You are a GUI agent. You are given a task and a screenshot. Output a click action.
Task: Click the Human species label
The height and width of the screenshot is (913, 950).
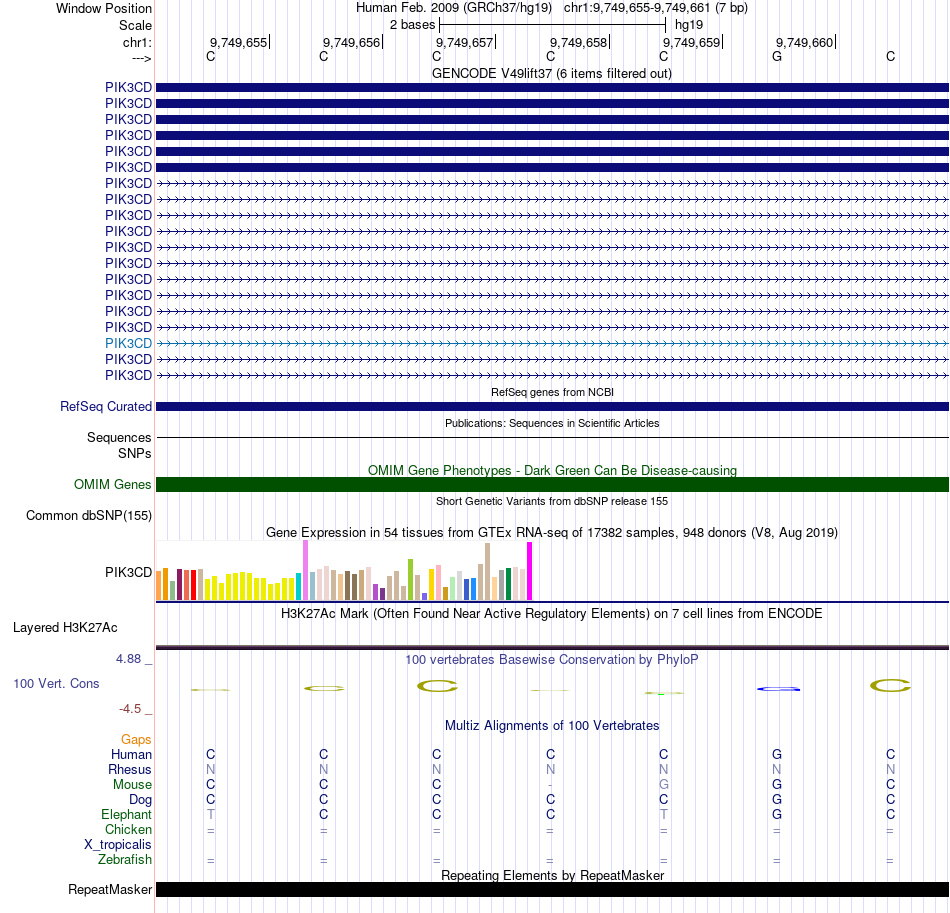coord(131,754)
